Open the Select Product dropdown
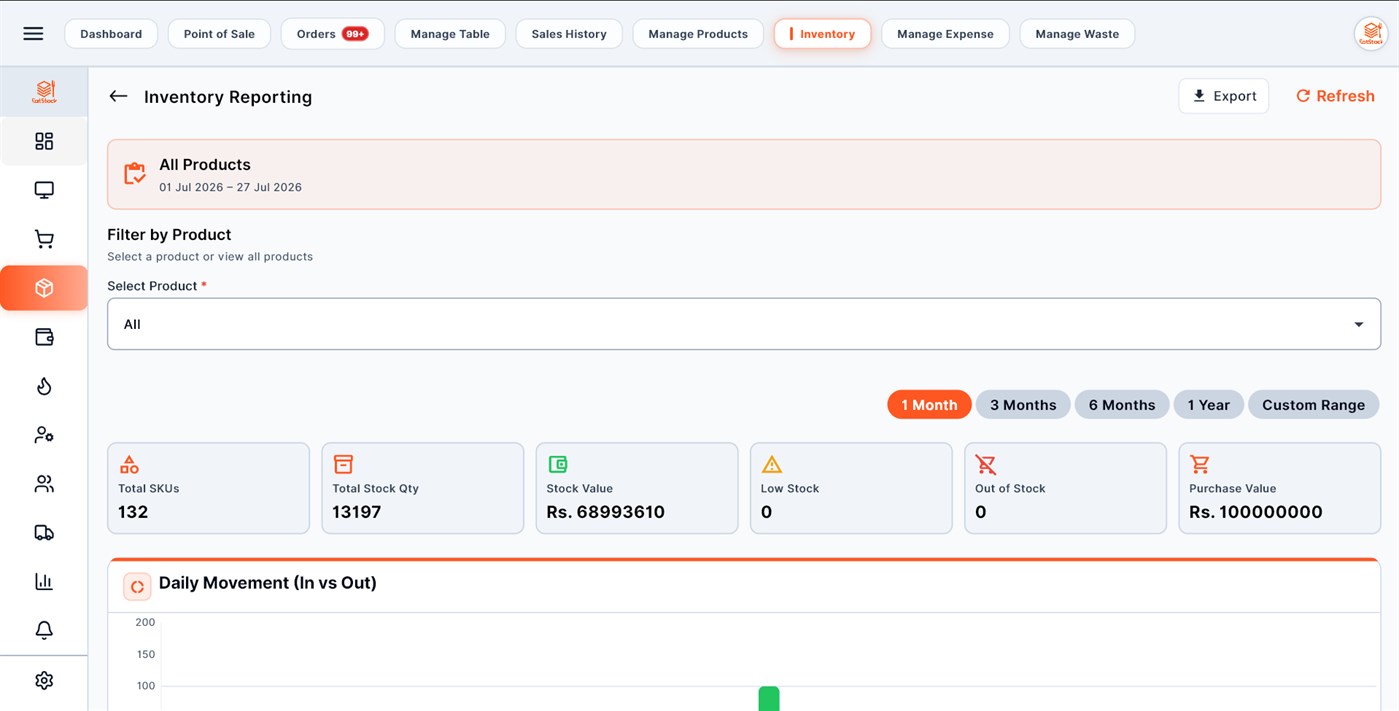Image resolution: width=1399 pixels, height=711 pixels. click(744, 324)
